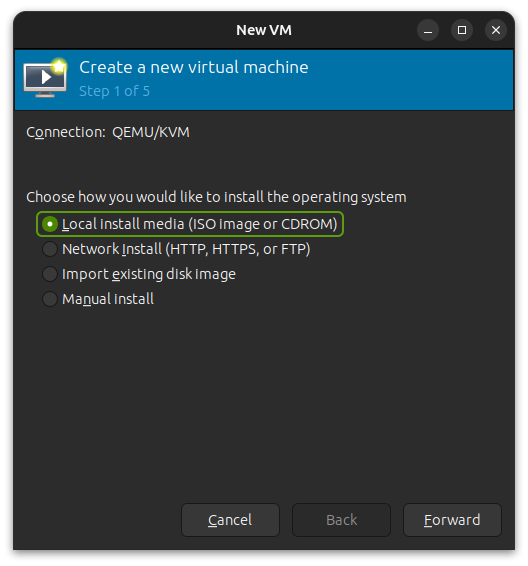
Task: Click the Connection label
Action: tap(66, 132)
